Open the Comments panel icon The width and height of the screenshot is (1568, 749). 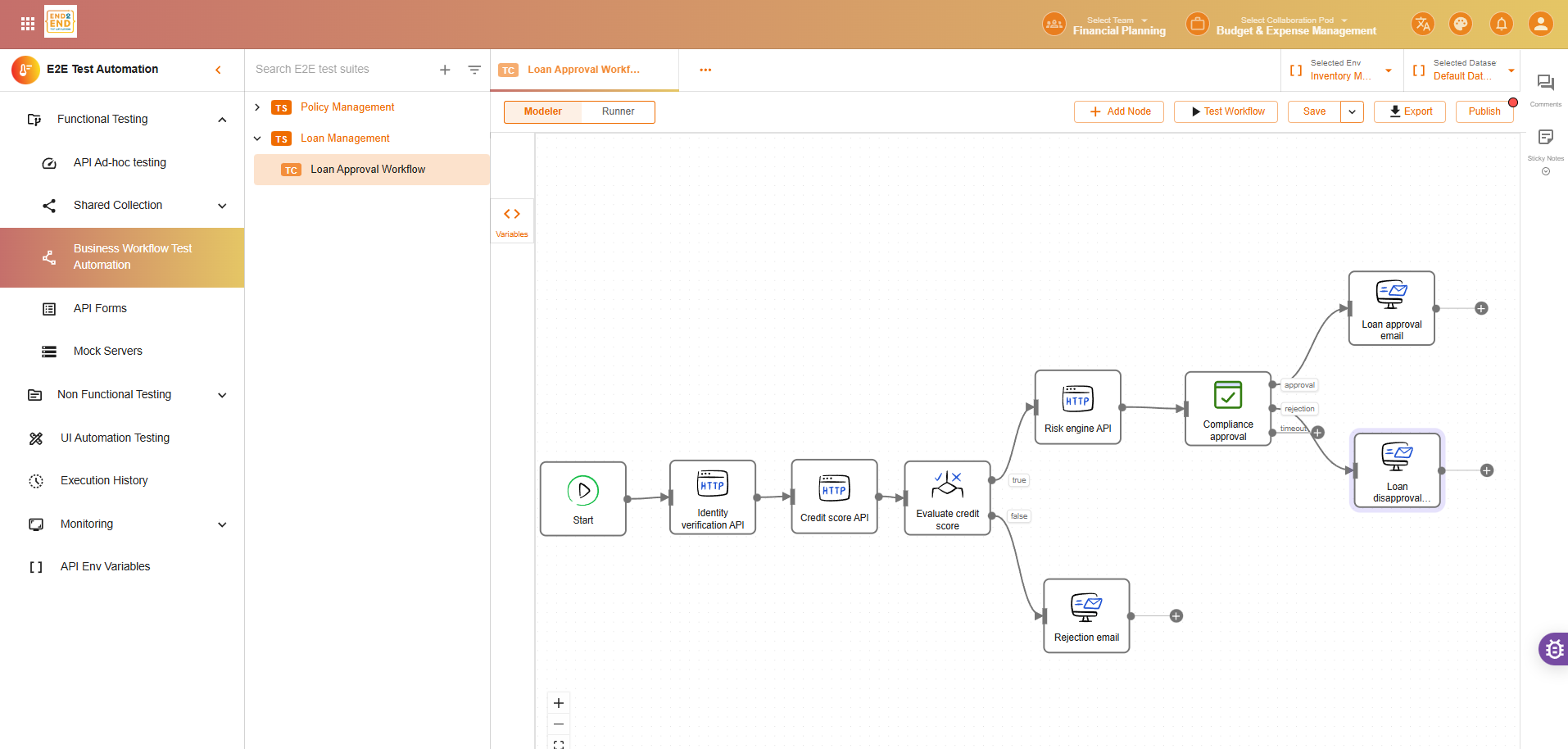point(1545,84)
